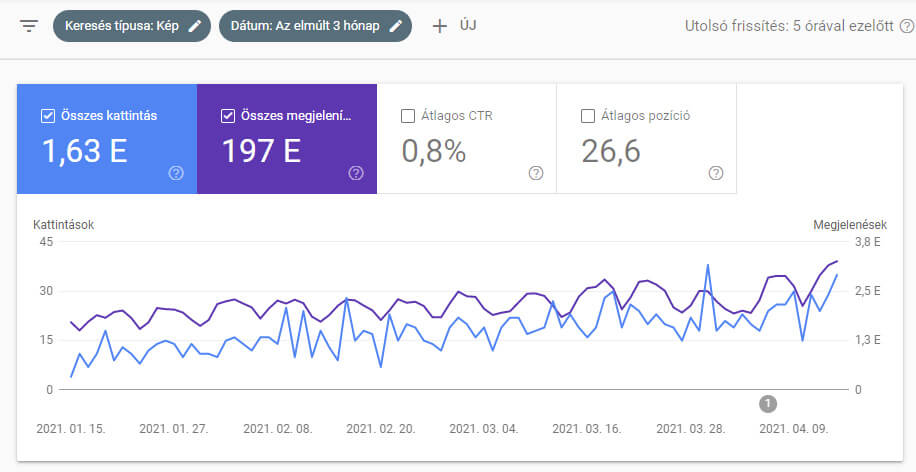Enable the Átlagos pozíció checkbox
Screen dimensions: 916x472
point(587,116)
